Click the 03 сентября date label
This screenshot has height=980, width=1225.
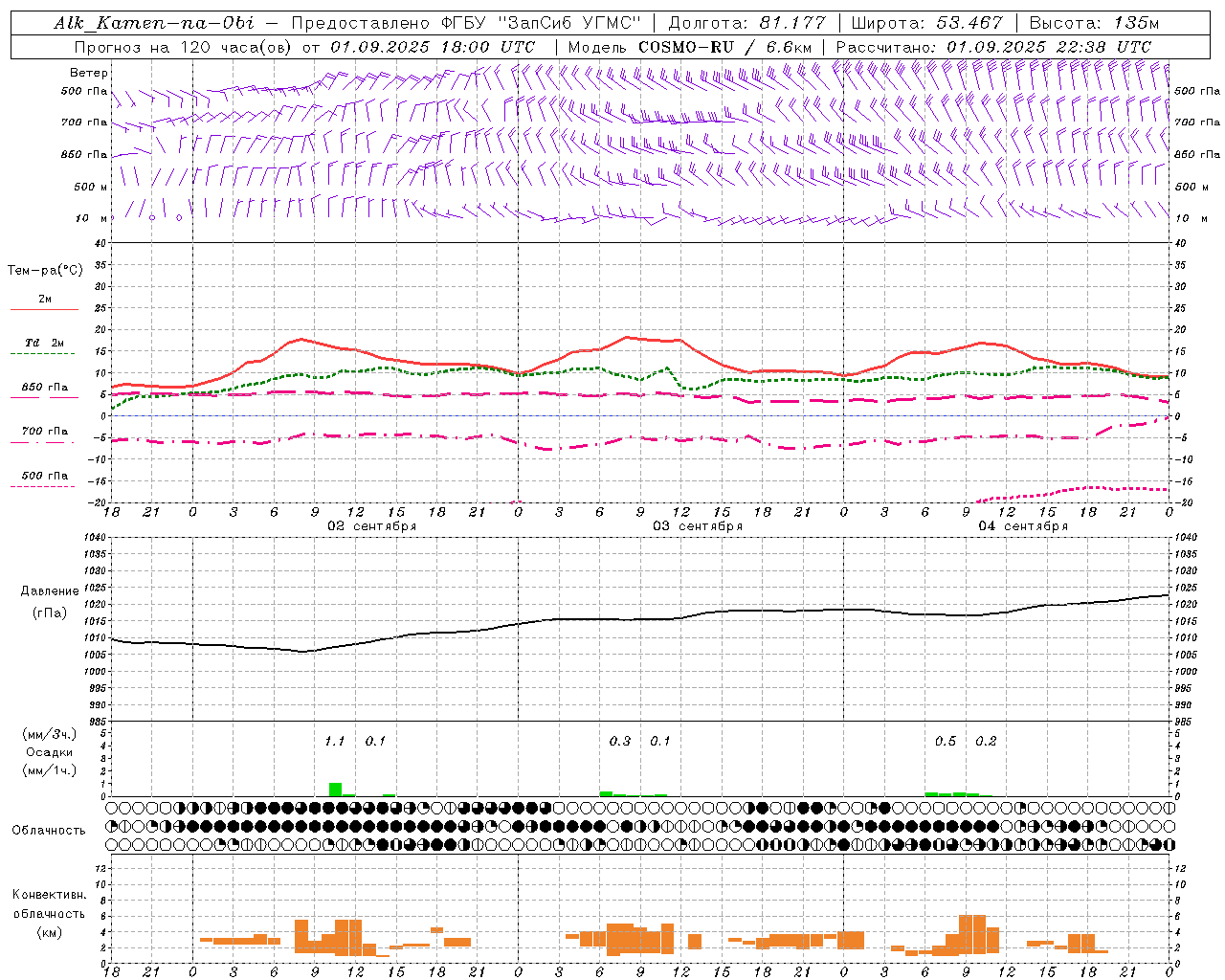click(x=698, y=526)
